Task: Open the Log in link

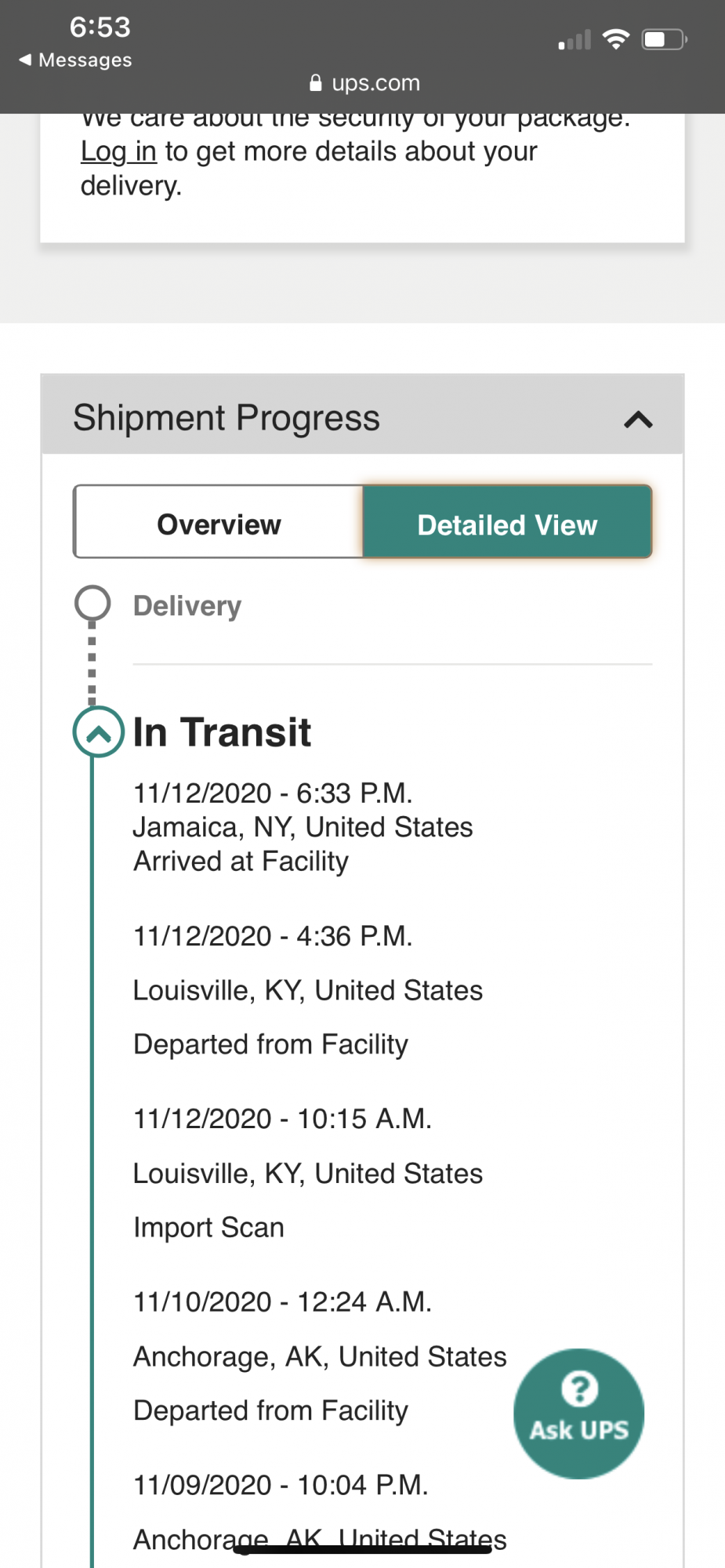Action: tap(118, 151)
